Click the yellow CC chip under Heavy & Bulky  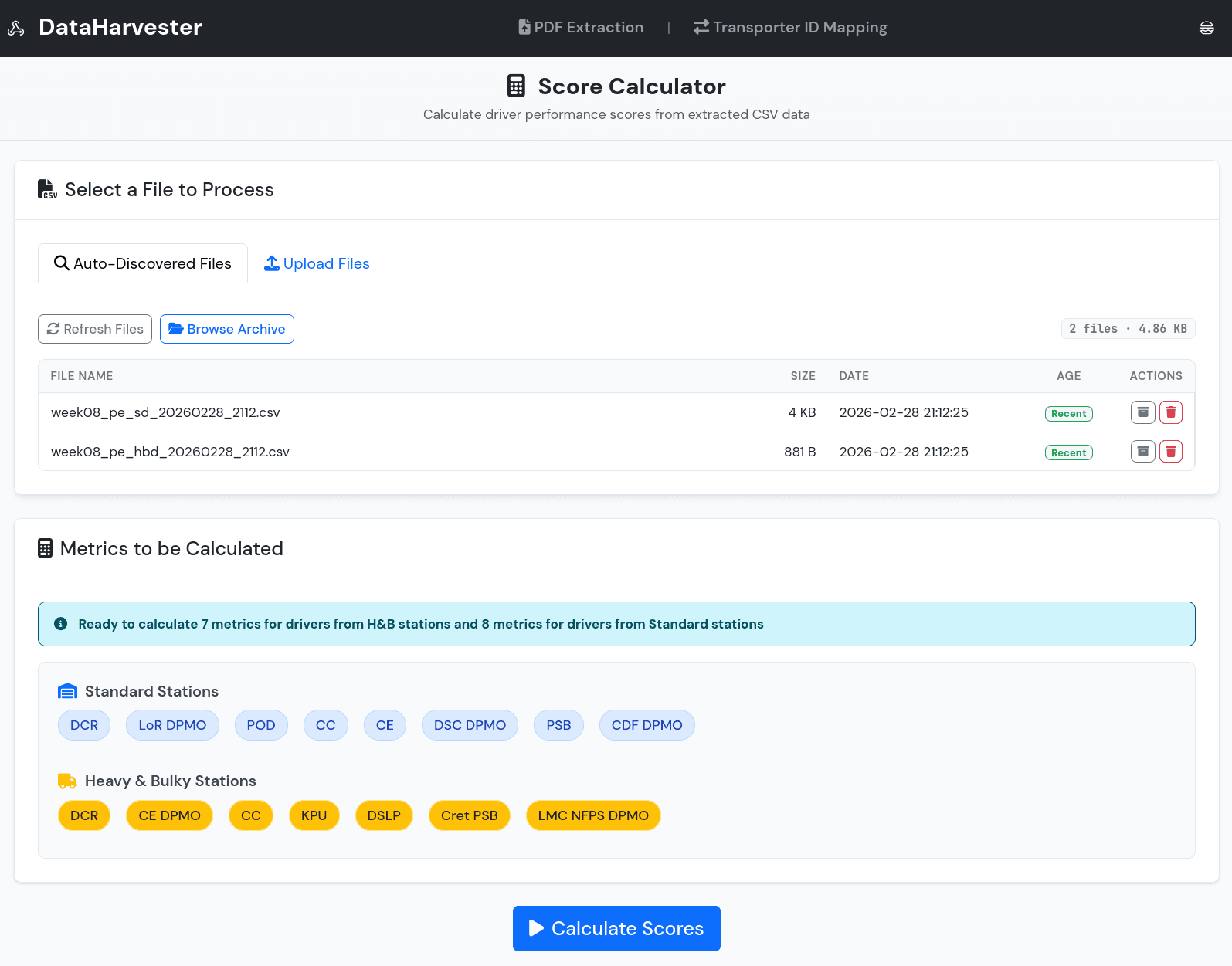click(251, 815)
